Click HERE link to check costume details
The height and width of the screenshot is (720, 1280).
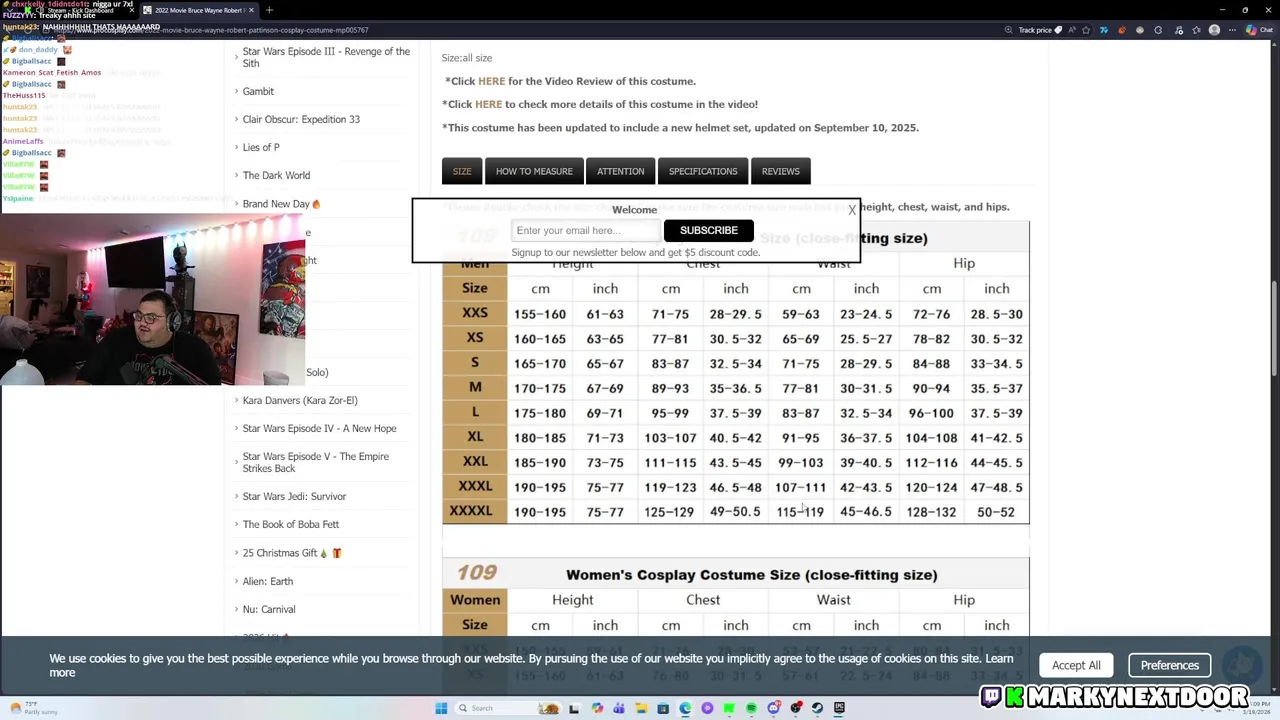[488, 104]
